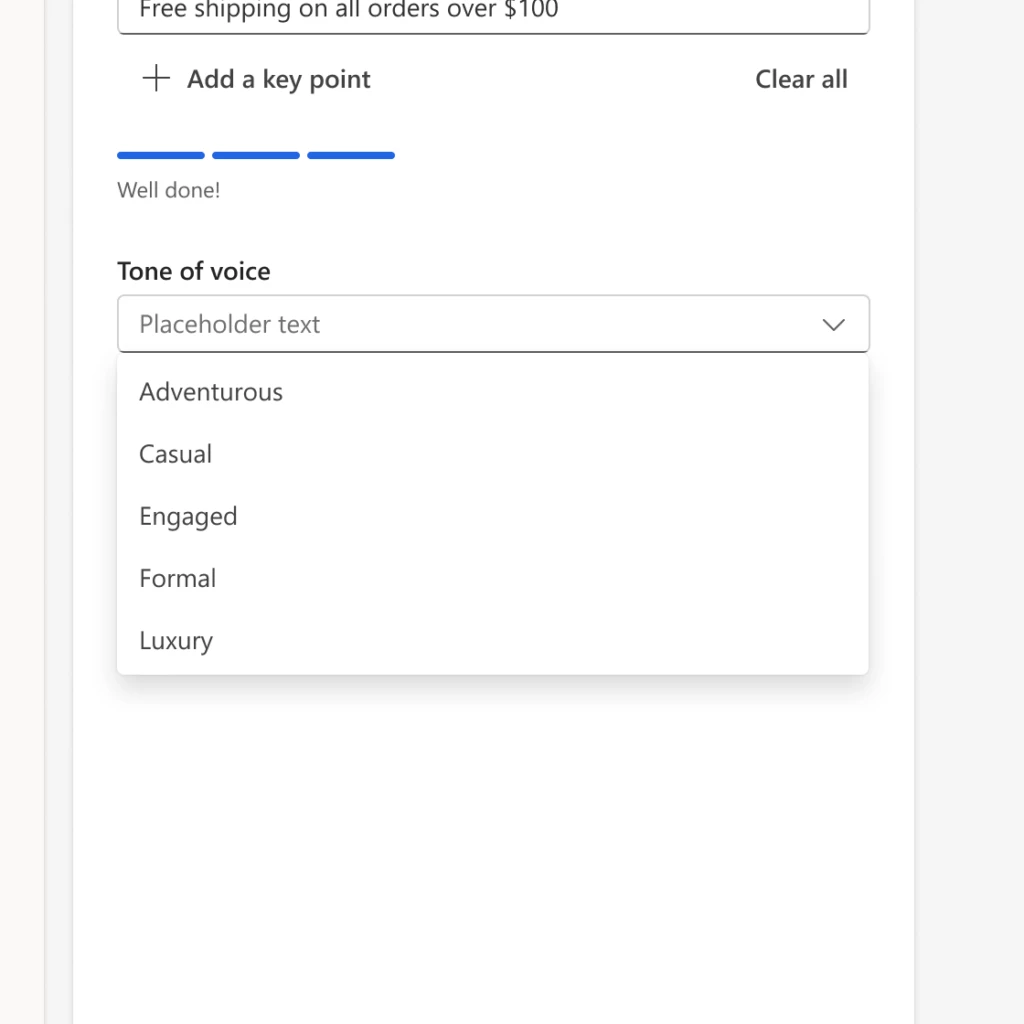This screenshot has width=1024, height=1024.
Task: Click the Well done! status label
Action: coord(169,190)
